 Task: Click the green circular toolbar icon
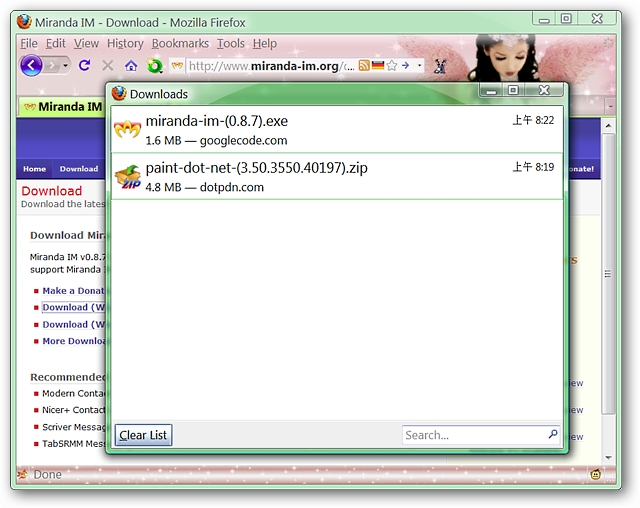(x=155, y=66)
